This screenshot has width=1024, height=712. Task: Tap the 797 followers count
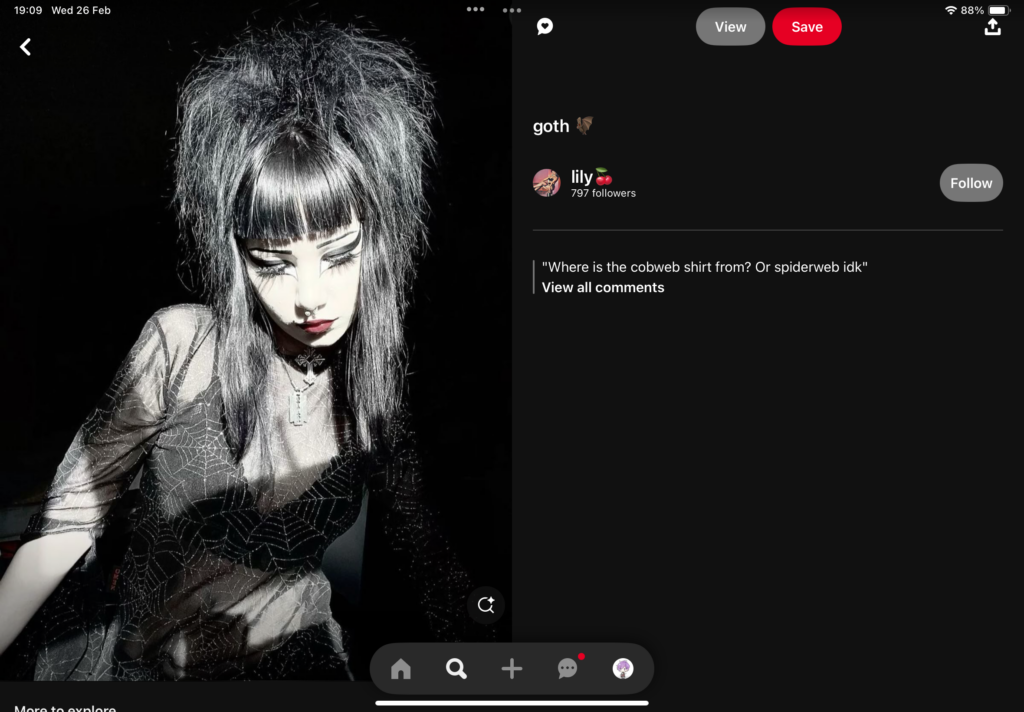pos(603,193)
